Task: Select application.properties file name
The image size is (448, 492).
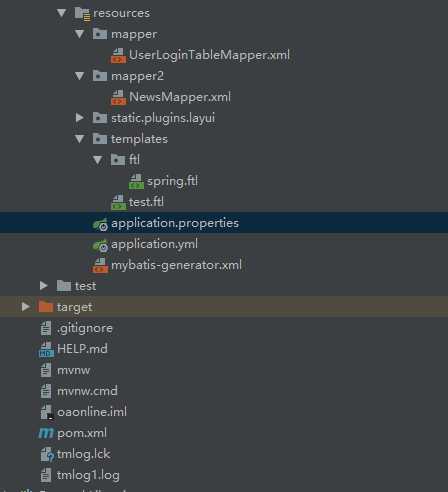Action: point(175,223)
